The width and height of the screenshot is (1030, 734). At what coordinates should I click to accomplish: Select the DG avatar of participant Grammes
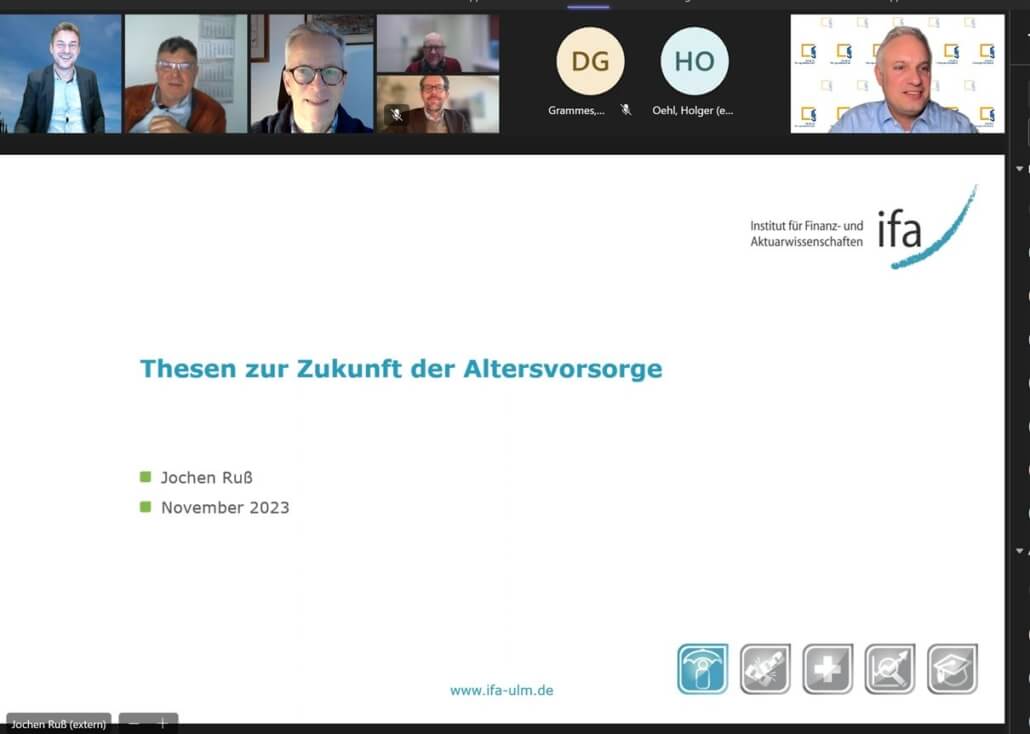click(590, 62)
